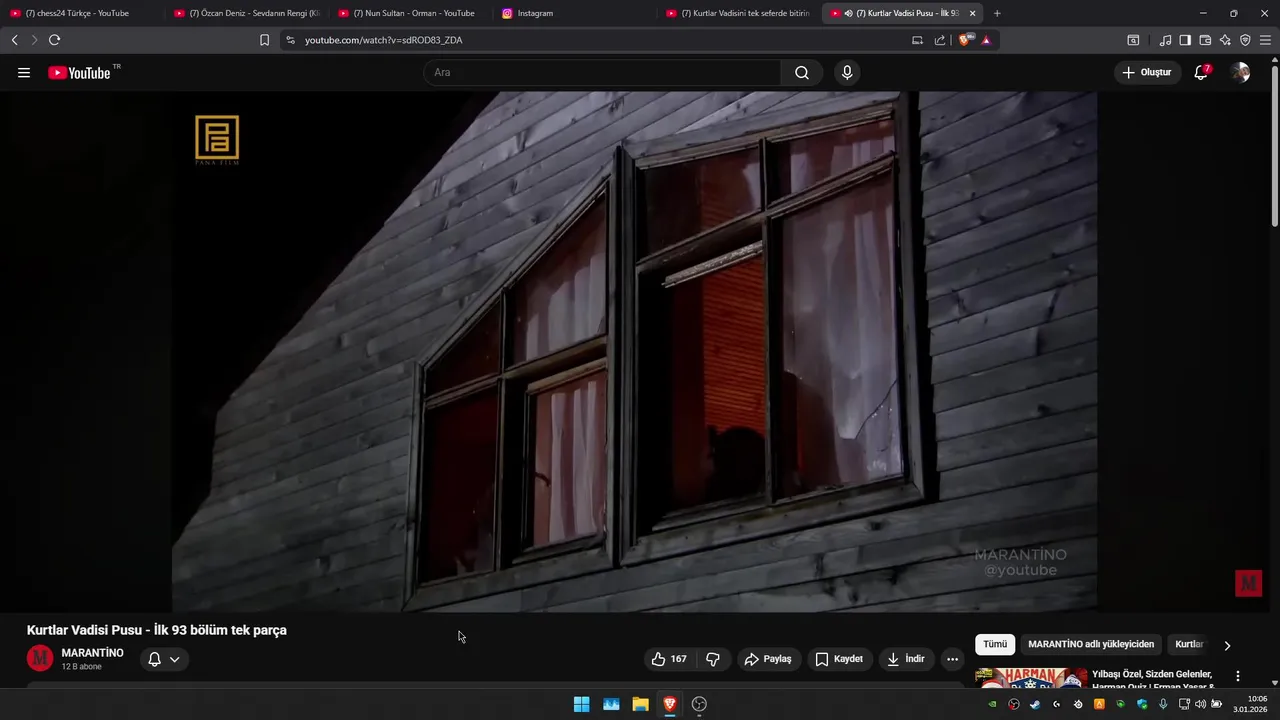Image resolution: width=1280 pixels, height=720 pixels.
Task: Open File Explorer from the taskbar
Action: tap(640, 704)
